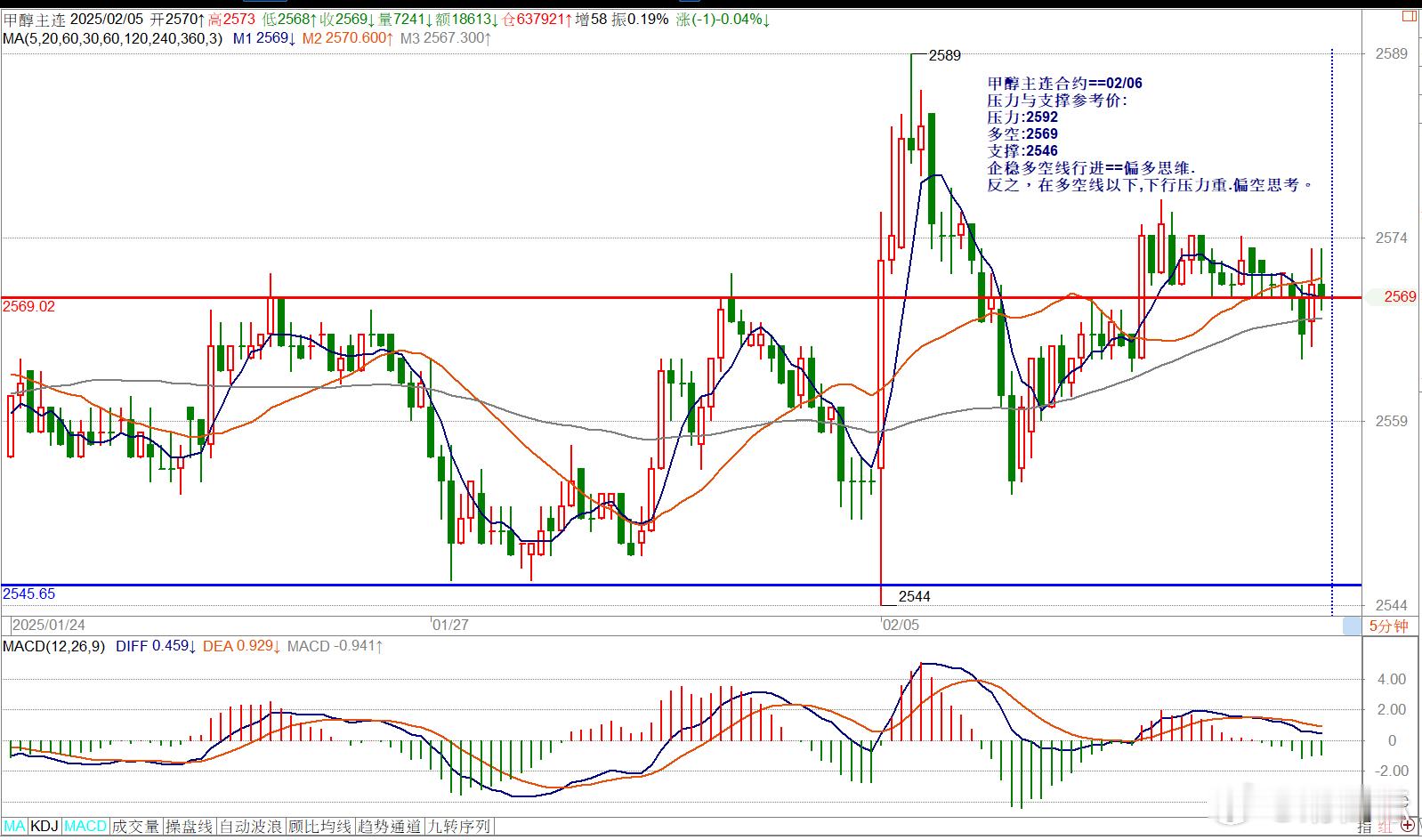Click the 2589 high price marker

[945, 55]
